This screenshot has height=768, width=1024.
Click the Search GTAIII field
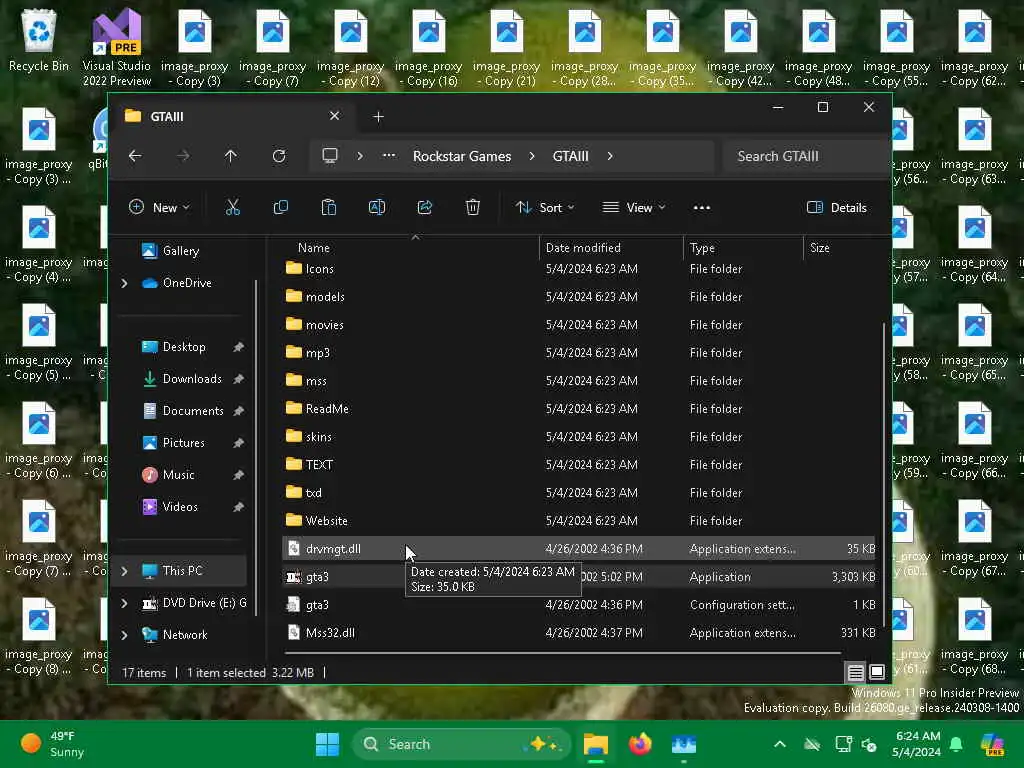[x=806, y=156]
